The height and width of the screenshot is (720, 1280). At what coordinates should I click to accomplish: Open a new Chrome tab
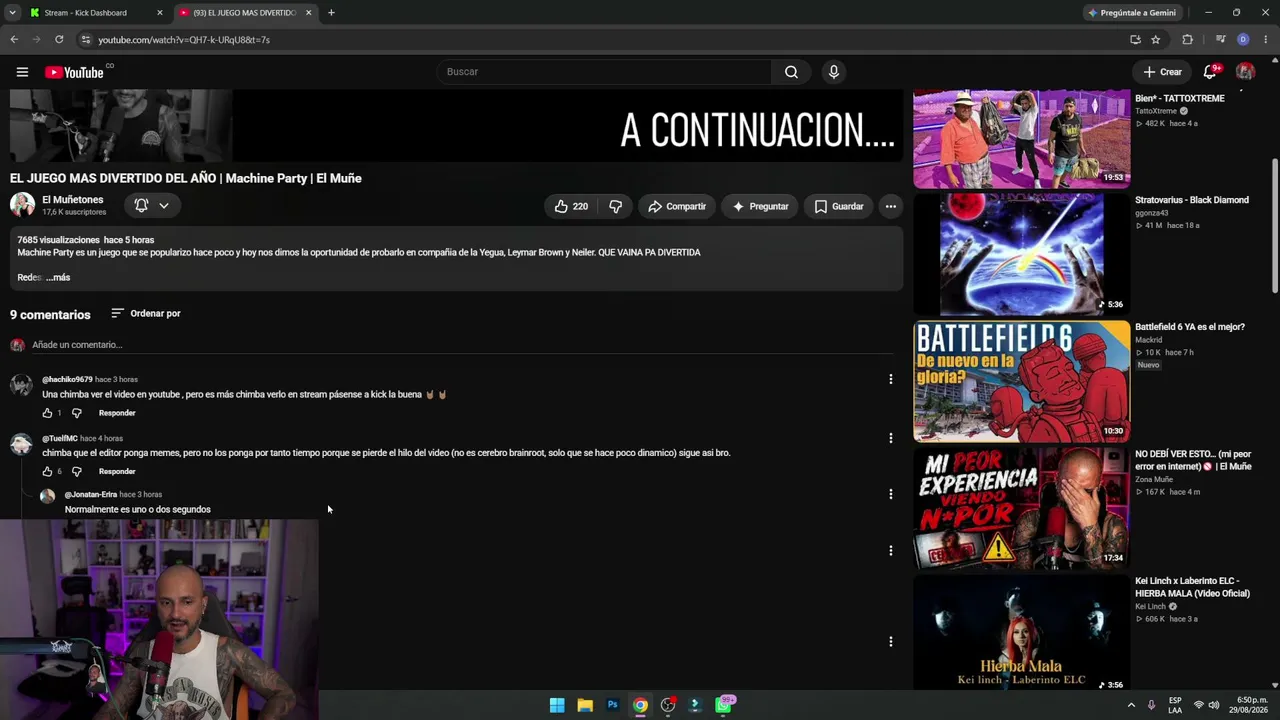(x=331, y=13)
